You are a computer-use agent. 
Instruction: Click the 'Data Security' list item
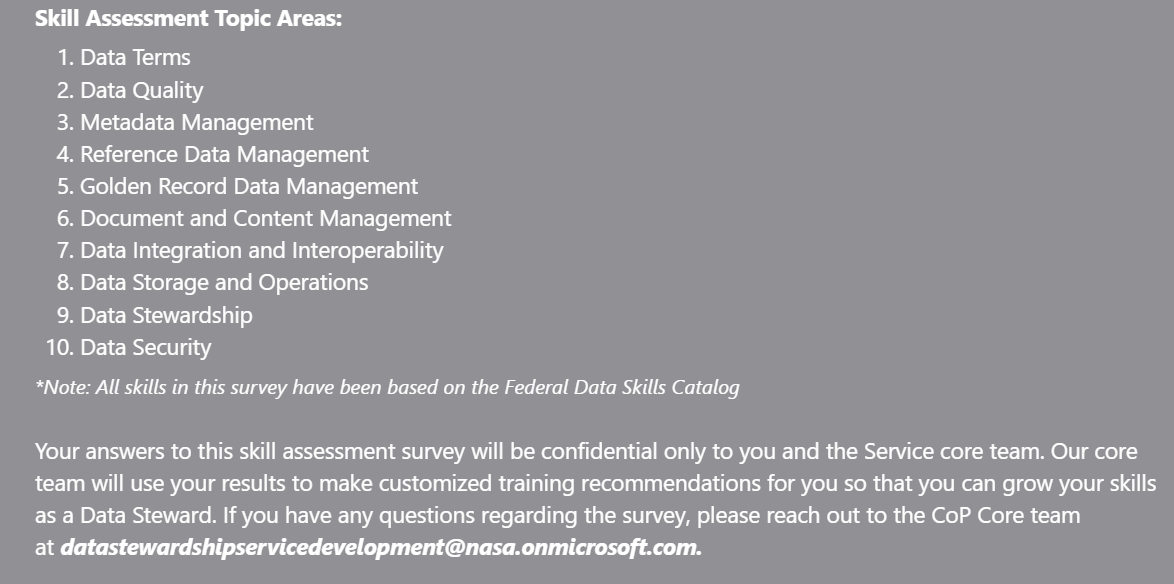pos(145,347)
